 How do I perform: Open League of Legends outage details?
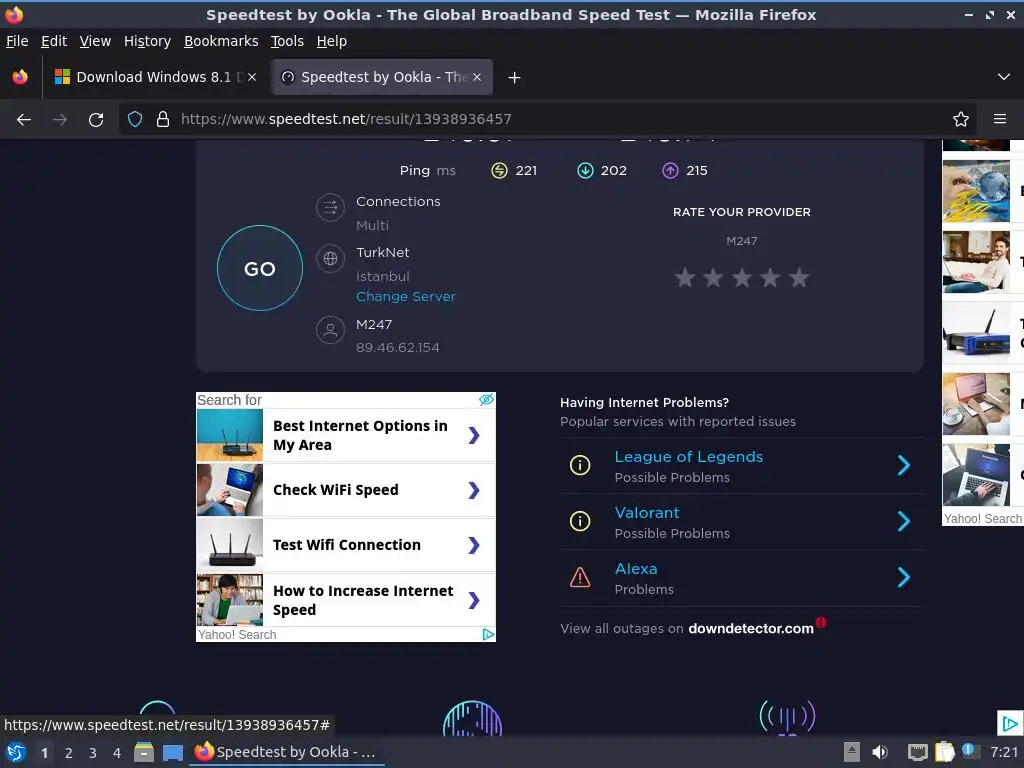pos(689,456)
